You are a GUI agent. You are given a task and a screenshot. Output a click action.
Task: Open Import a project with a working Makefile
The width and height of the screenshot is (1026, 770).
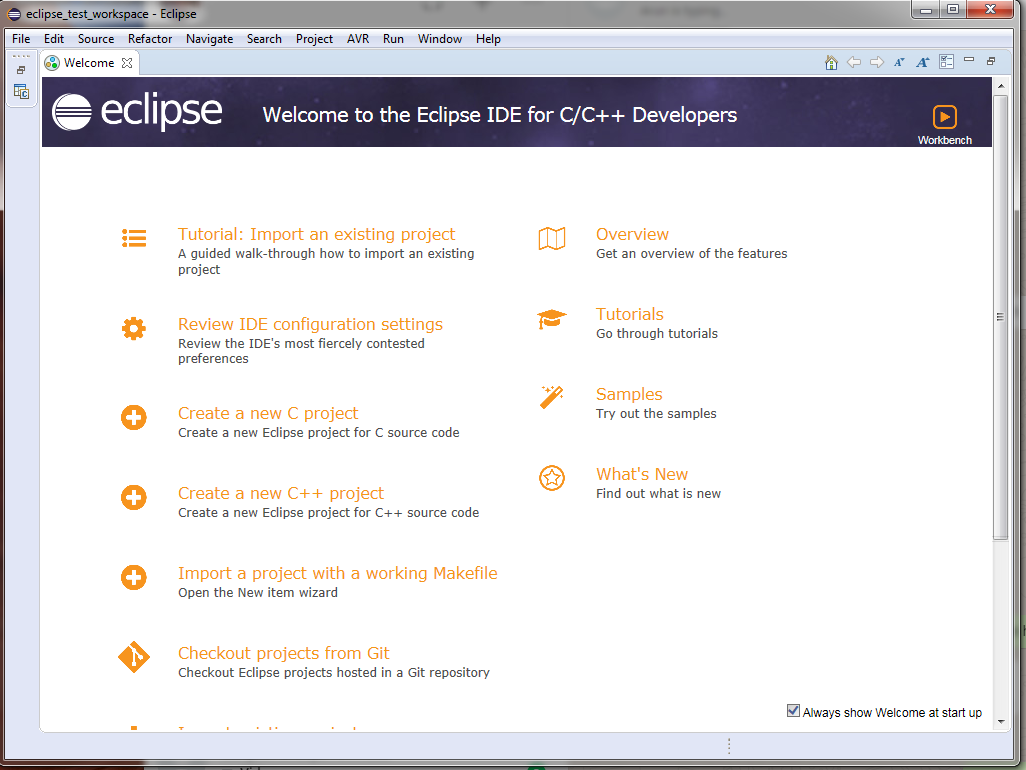tap(338, 573)
